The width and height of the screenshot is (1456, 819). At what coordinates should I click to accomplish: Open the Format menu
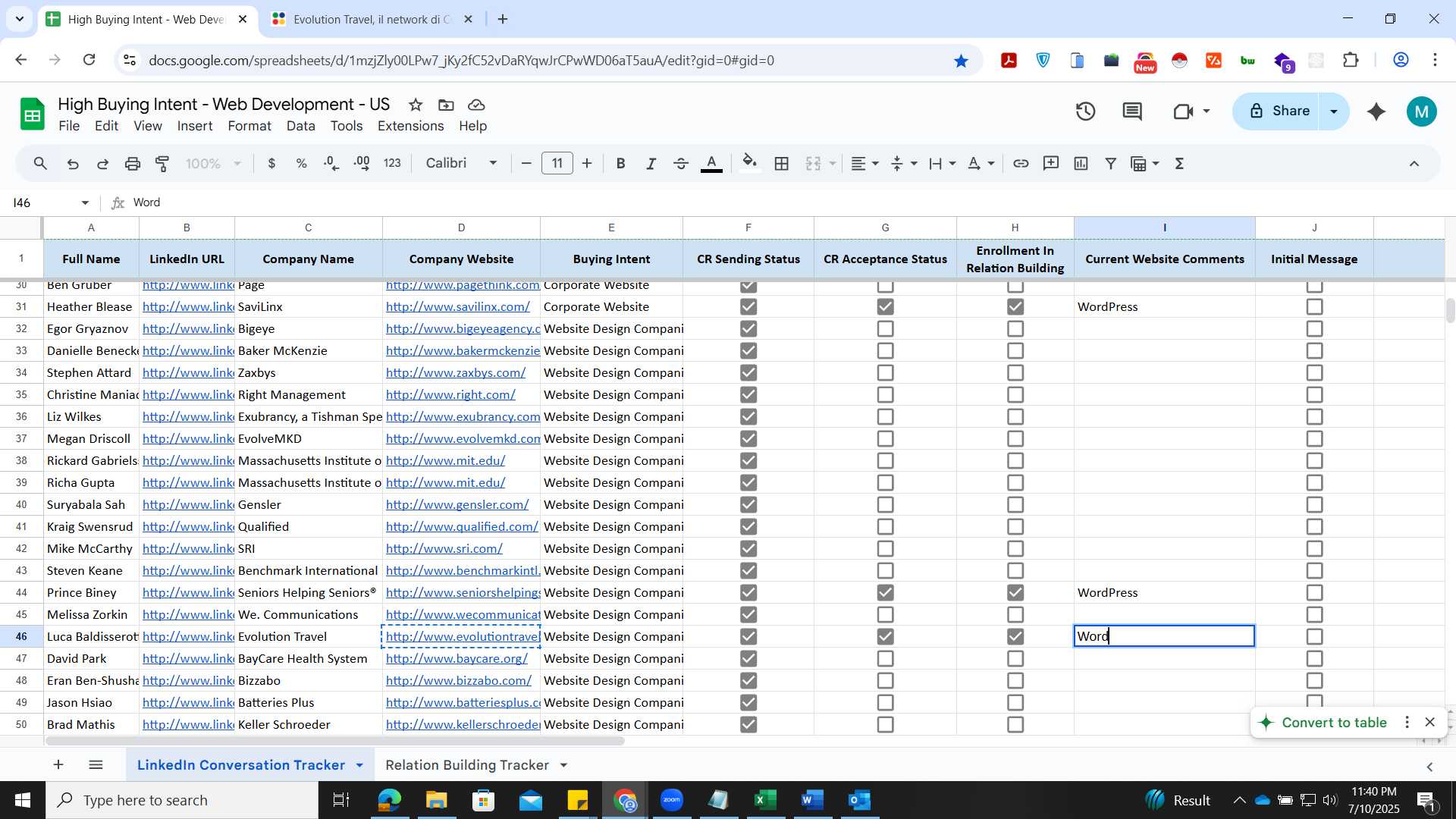pos(249,126)
